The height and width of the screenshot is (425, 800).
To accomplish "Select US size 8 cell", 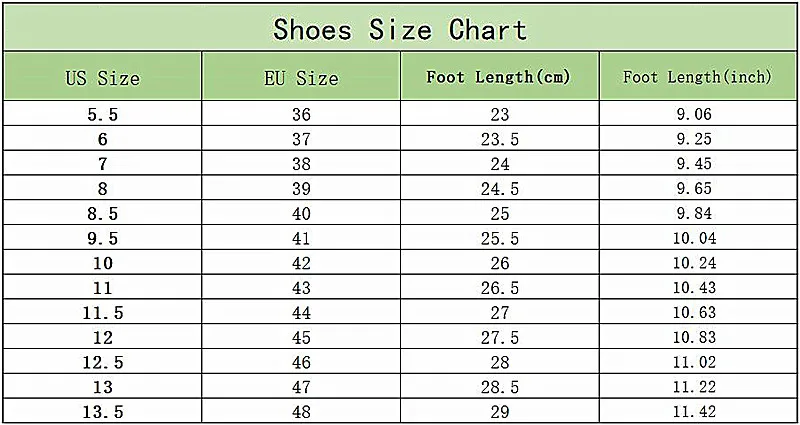I will click(102, 189).
